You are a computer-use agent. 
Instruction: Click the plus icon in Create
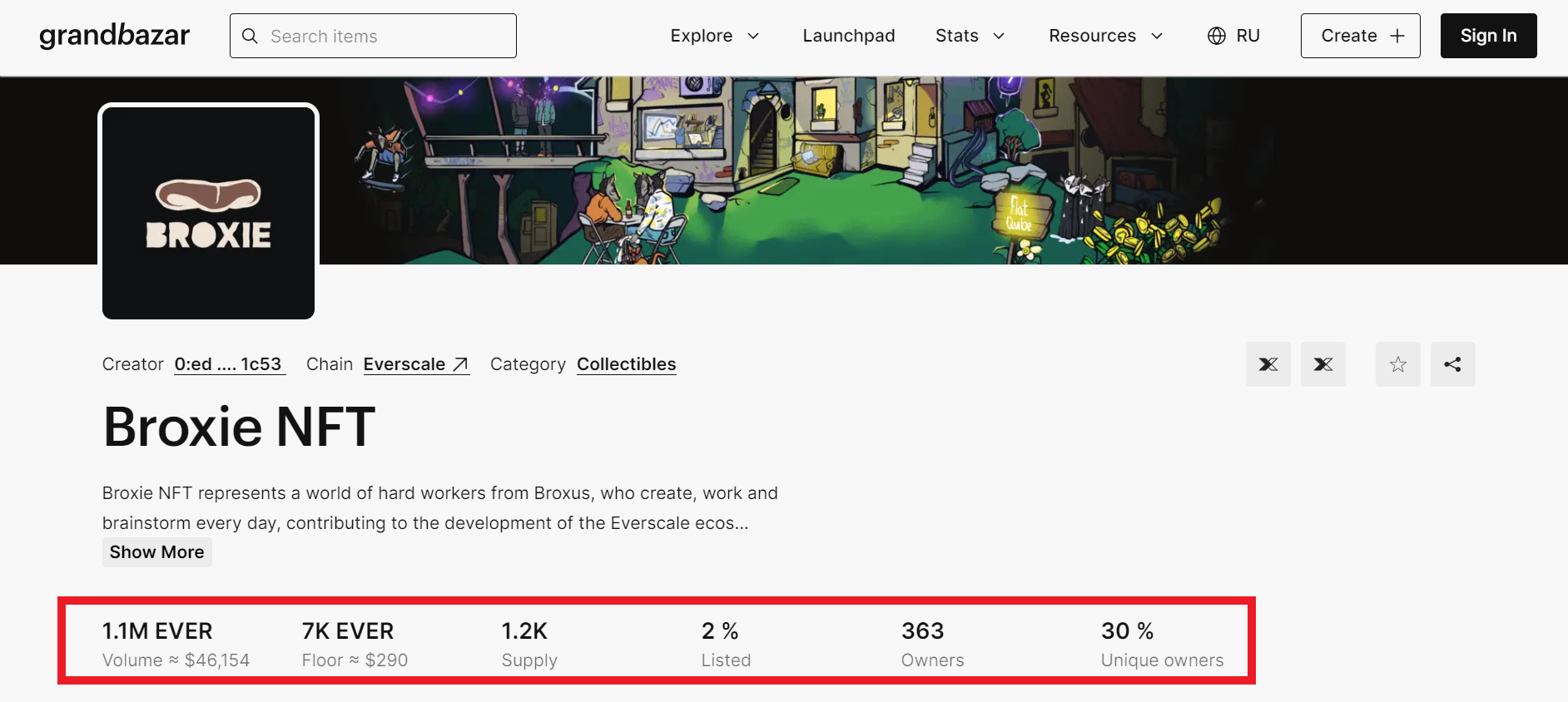tap(1397, 36)
